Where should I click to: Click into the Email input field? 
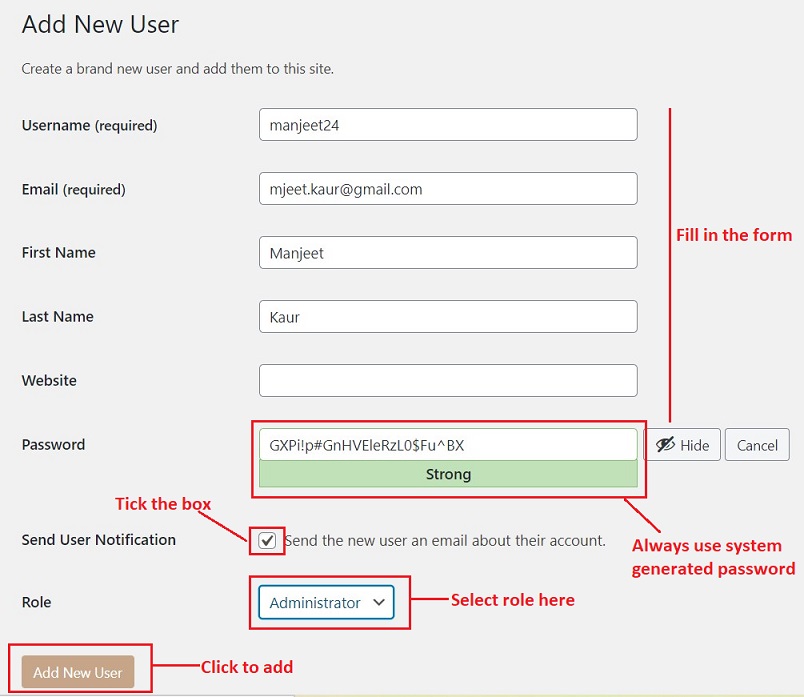(x=447, y=189)
